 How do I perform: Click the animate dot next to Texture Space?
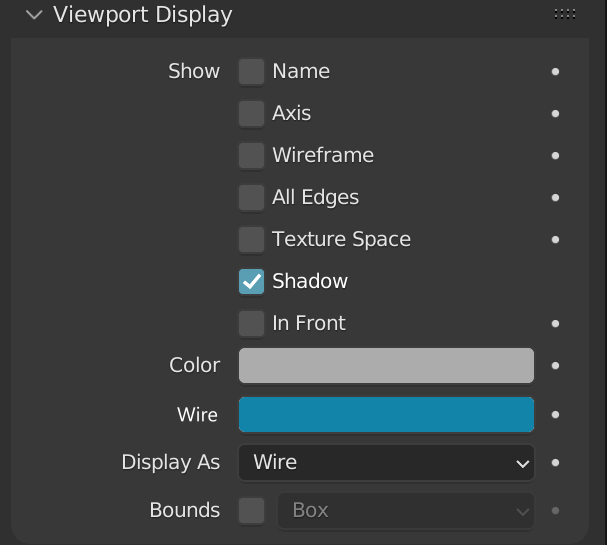pyautogui.click(x=555, y=240)
